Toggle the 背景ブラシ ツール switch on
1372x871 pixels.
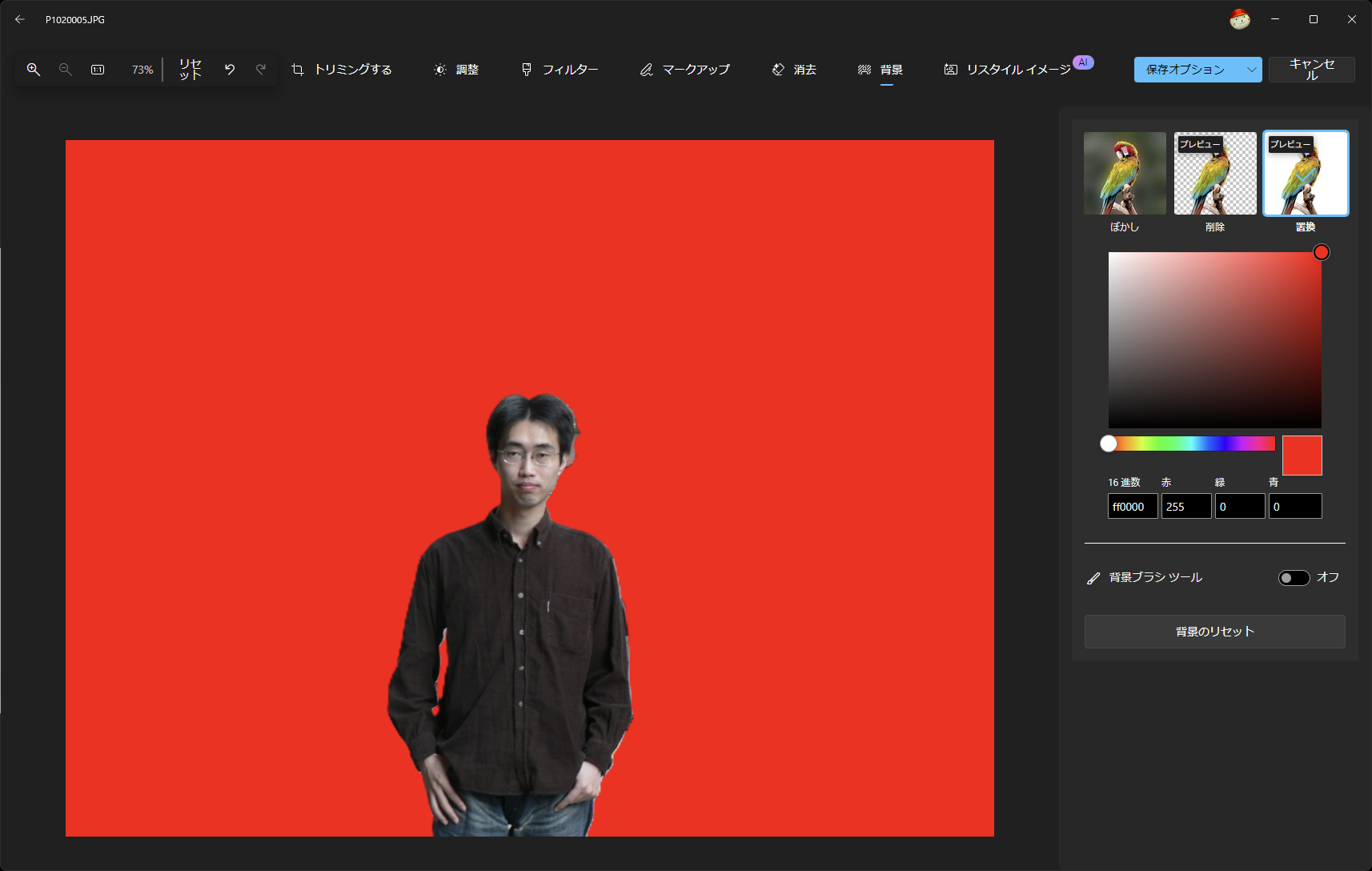[x=1294, y=578]
